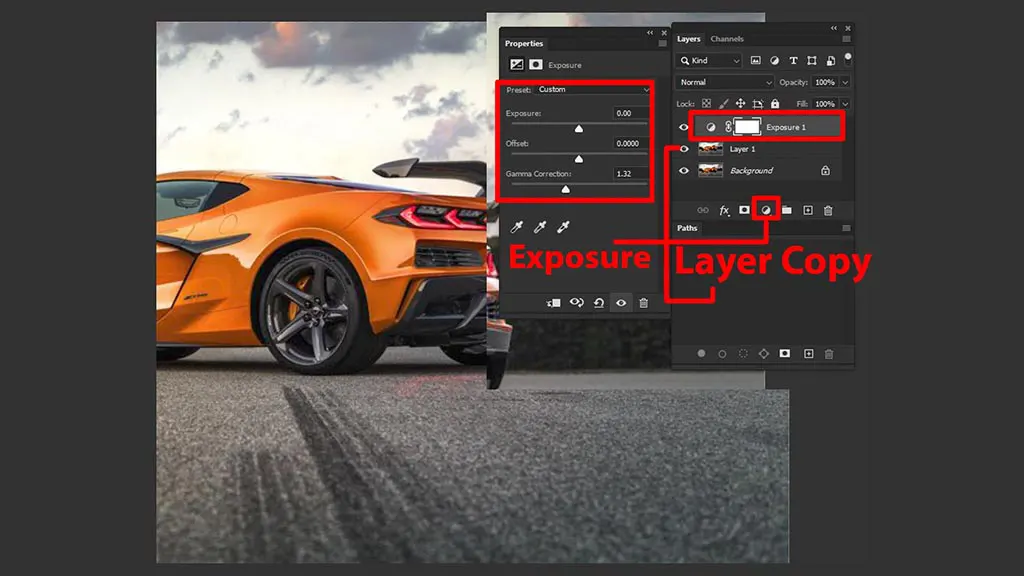Open the Paths panel options menu

(x=846, y=228)
